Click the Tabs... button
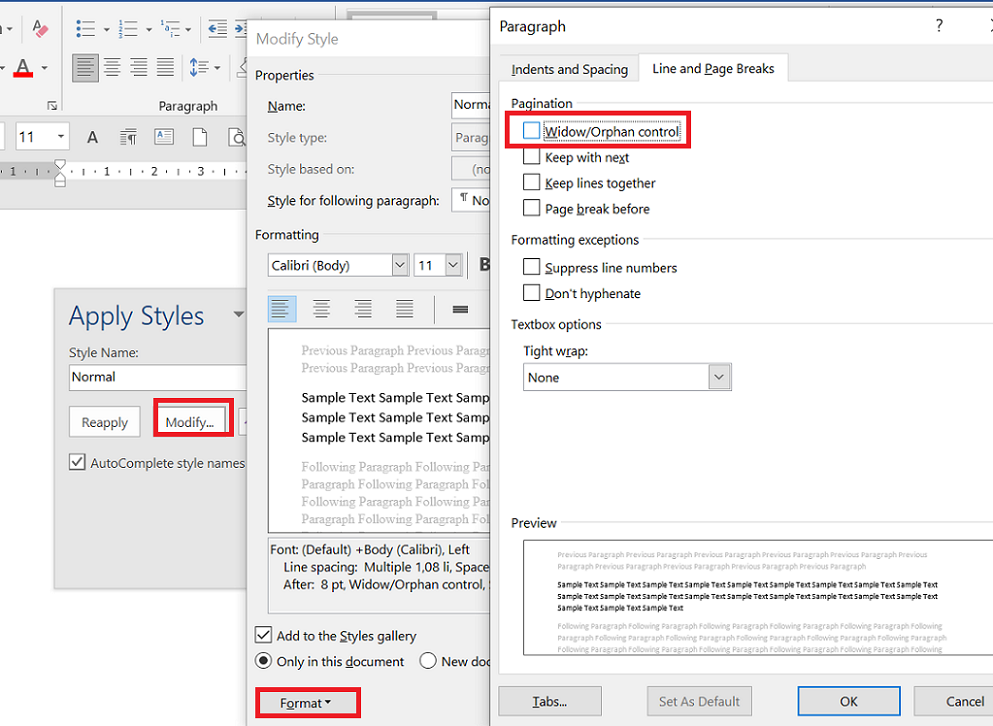Image resolution: width=993 pixels, height=726 pixels. 550,701
